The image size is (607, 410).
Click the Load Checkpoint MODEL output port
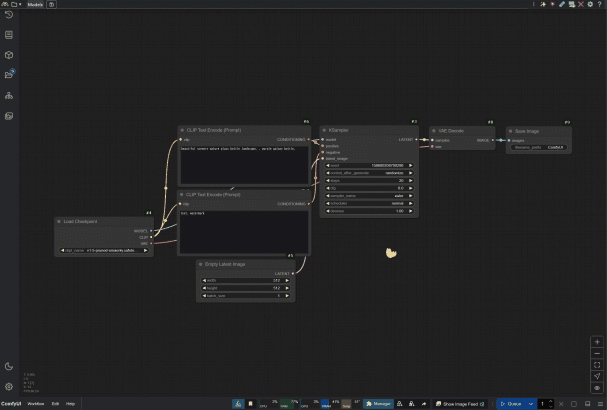(151, 231)
